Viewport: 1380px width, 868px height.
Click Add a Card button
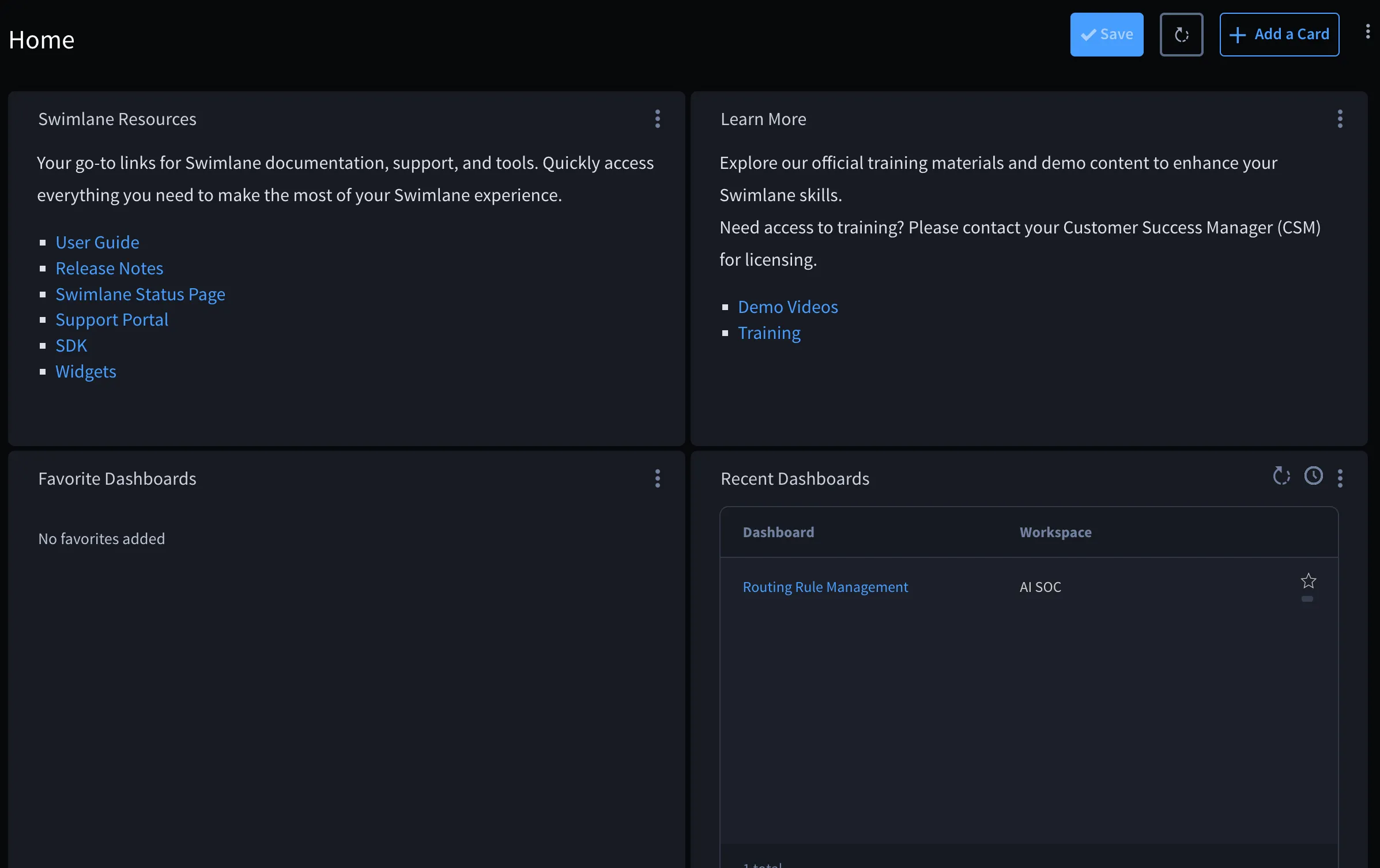pos(1279,35)
